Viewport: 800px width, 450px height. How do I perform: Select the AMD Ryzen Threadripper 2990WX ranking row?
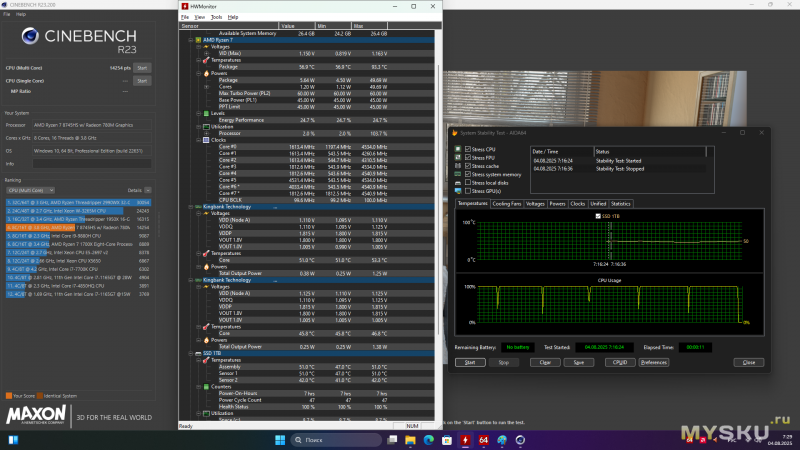(x=78, y=203)
